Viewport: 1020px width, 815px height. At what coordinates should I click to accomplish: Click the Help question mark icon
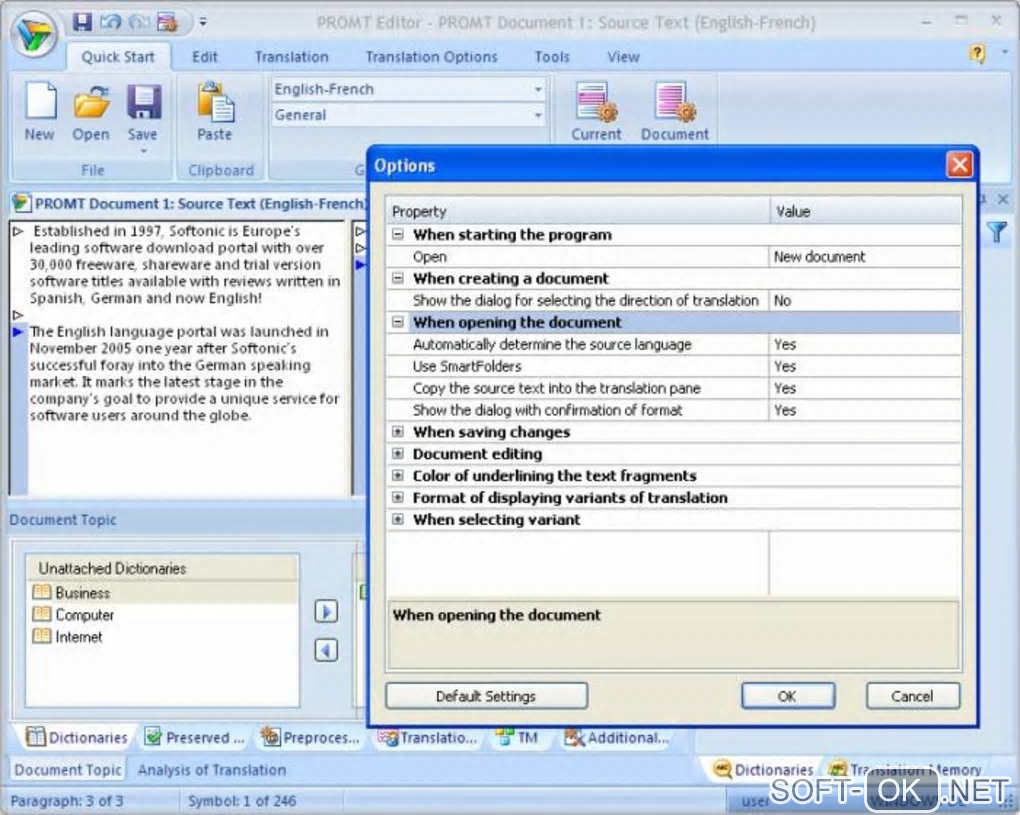click(976, 53)
